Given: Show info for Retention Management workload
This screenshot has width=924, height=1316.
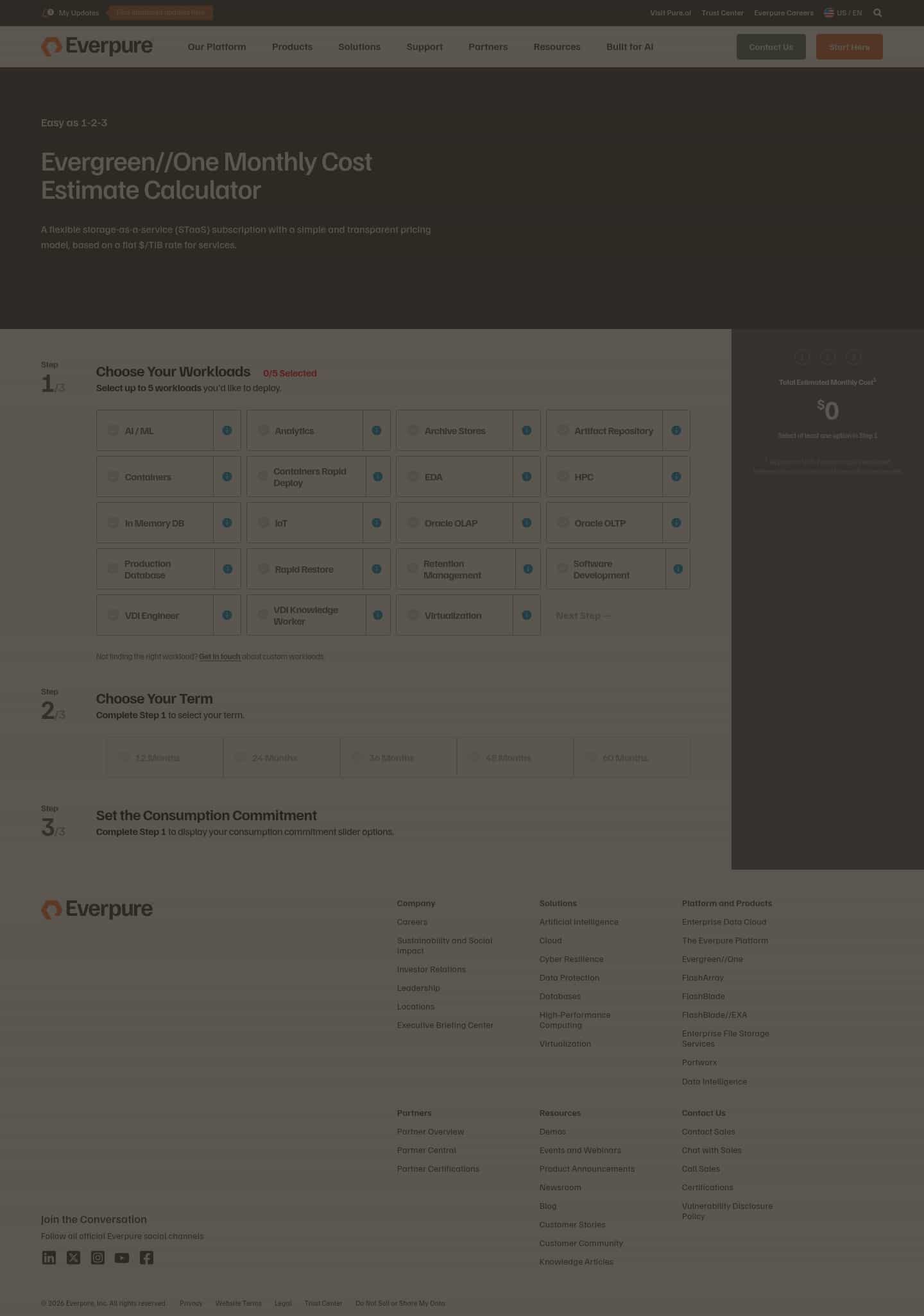Looking at the screenshot, I should pyautogui.click(x=528, y=569).
